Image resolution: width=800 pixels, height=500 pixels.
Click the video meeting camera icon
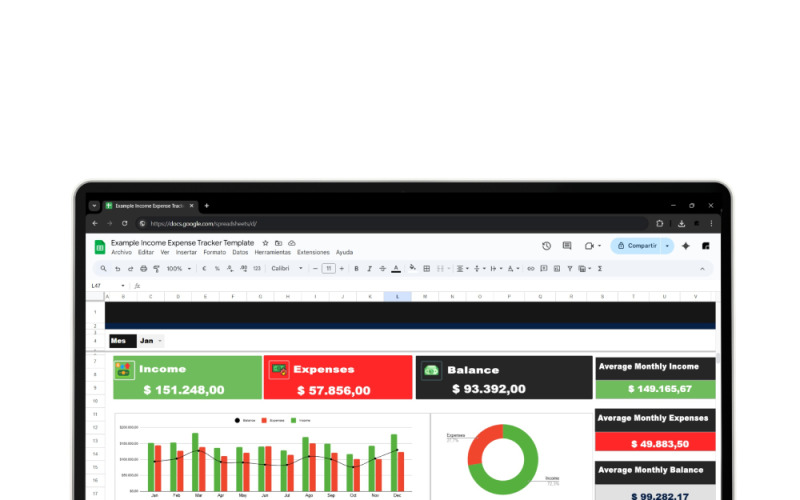tap(589, 246)
